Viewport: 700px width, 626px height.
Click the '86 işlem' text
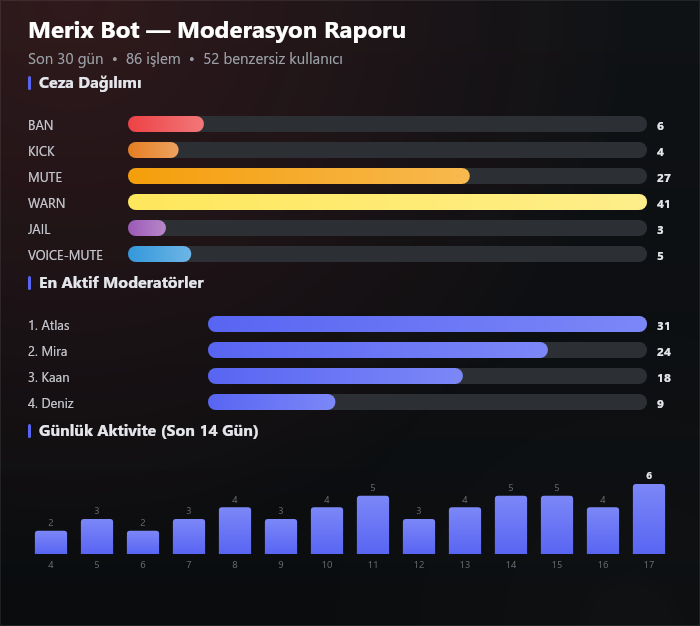click(153, 59)
